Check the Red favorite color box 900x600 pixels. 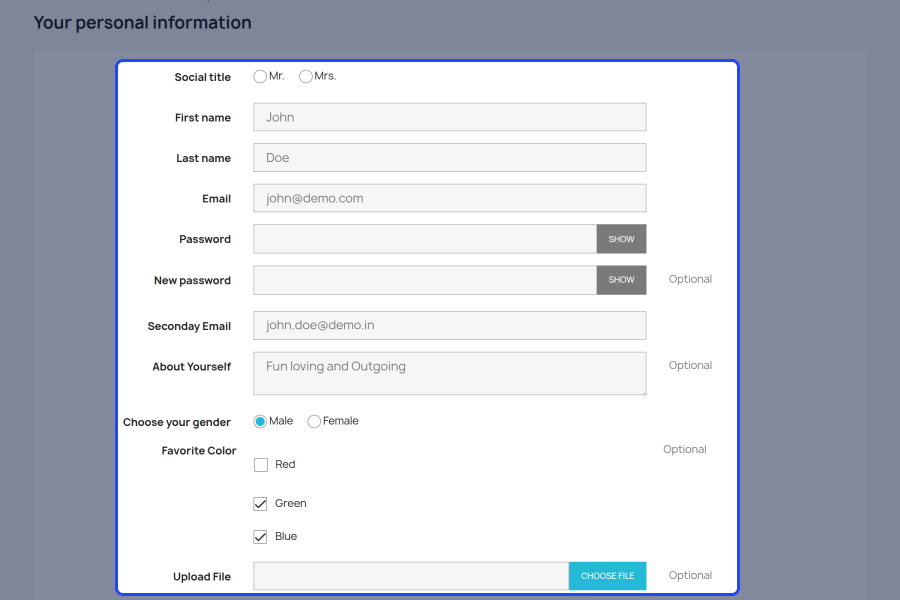(x=261, y=464)
